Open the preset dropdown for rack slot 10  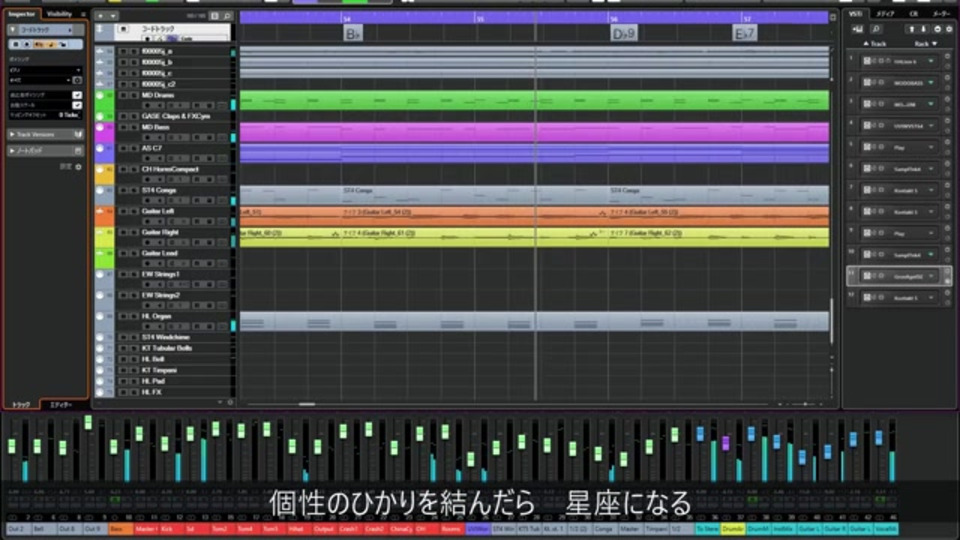(931, 255)
